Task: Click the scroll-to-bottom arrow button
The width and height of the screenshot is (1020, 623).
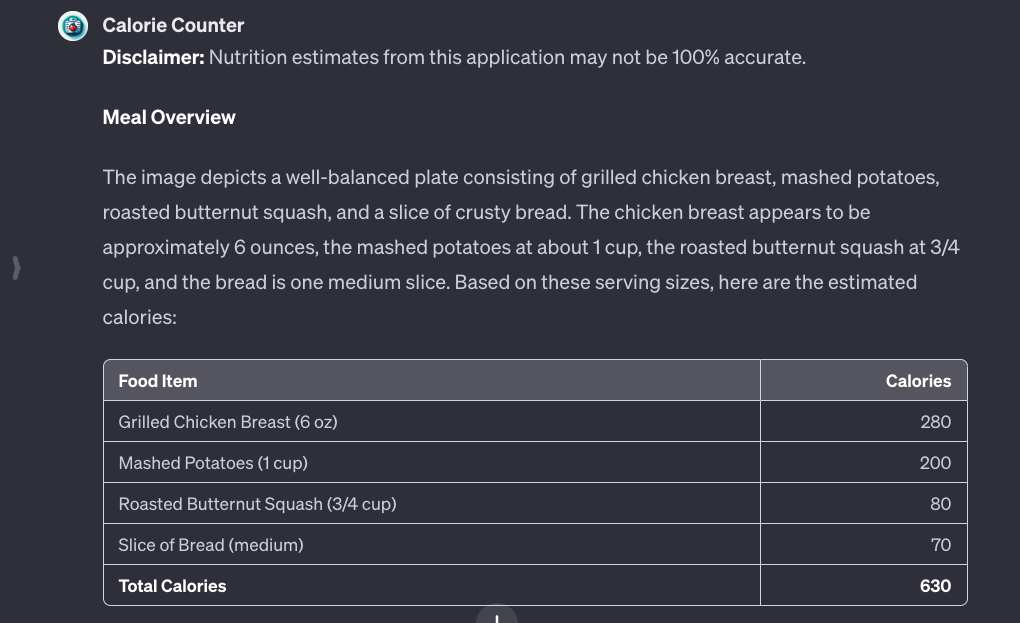Action: pos(497,614)
